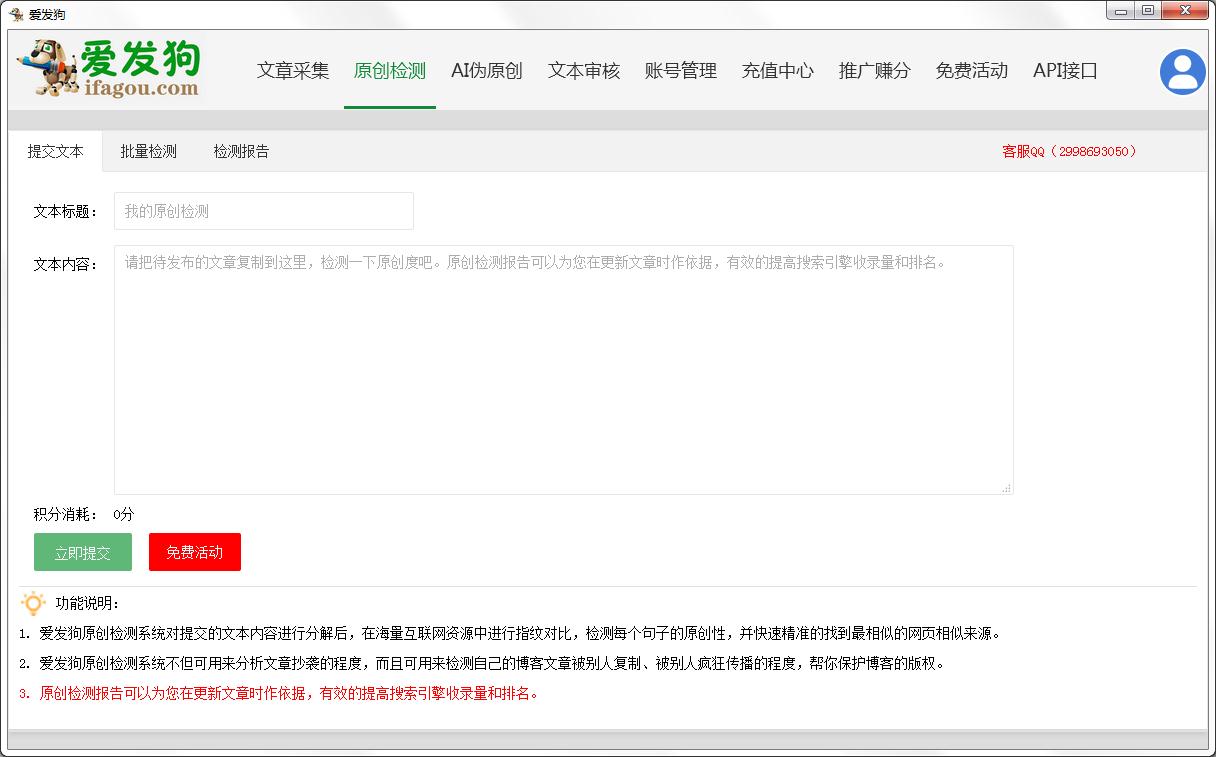
Task: Visit the 充值中心 recharge center
Action: 777,71
